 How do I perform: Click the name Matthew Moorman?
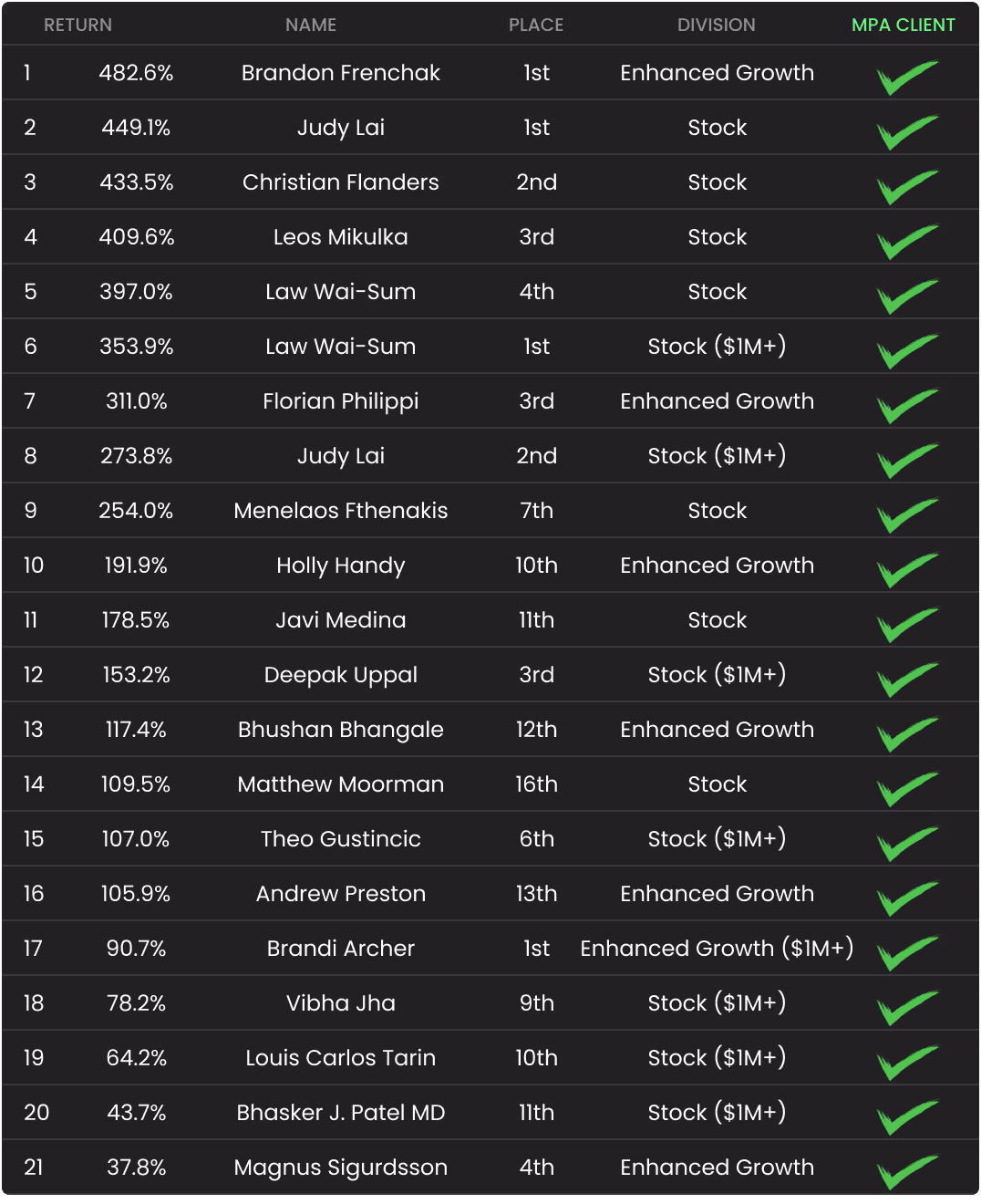pos(341,784)
